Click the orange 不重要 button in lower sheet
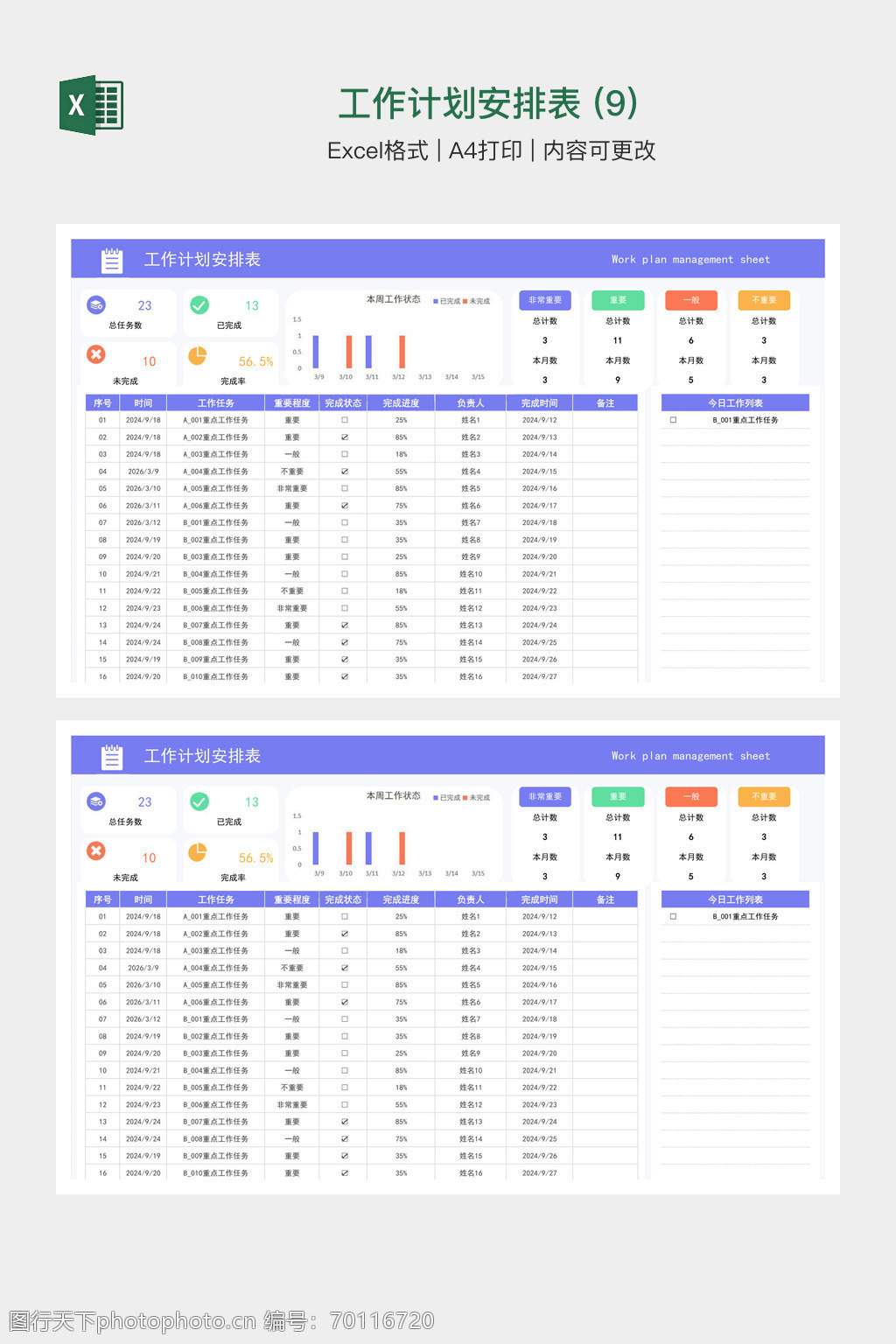 coord(764,796)
